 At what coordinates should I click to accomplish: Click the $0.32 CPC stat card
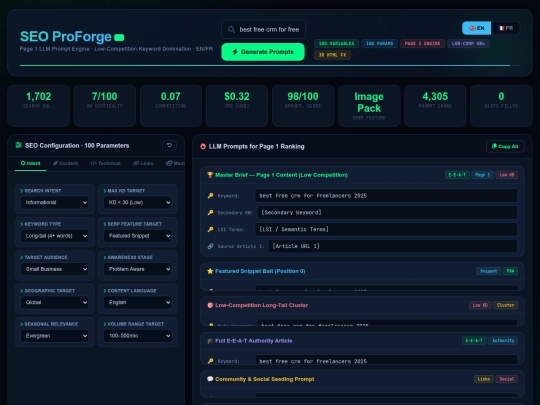point(237,106)
